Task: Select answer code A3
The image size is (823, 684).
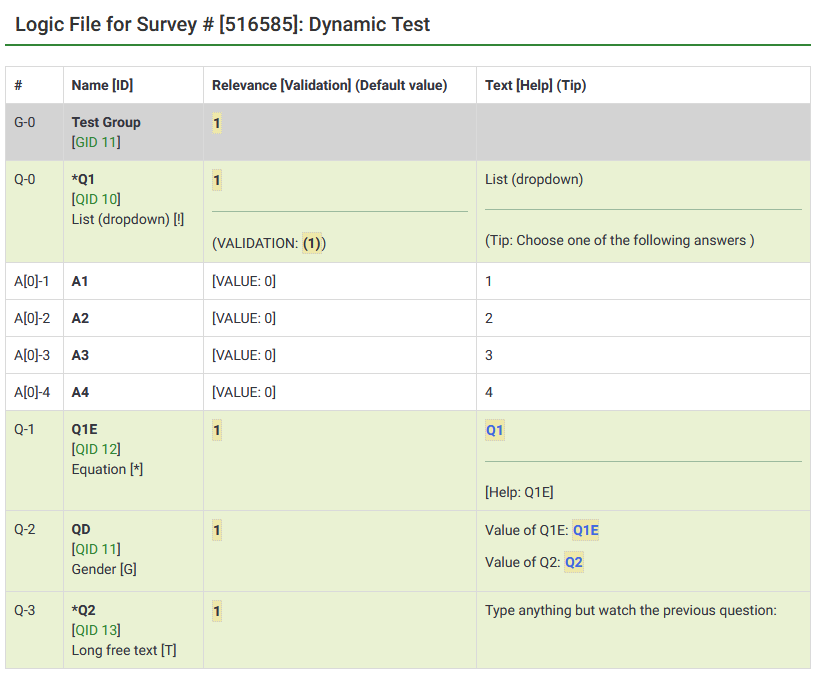Action: pyautogui.click(x=80, y=355)
